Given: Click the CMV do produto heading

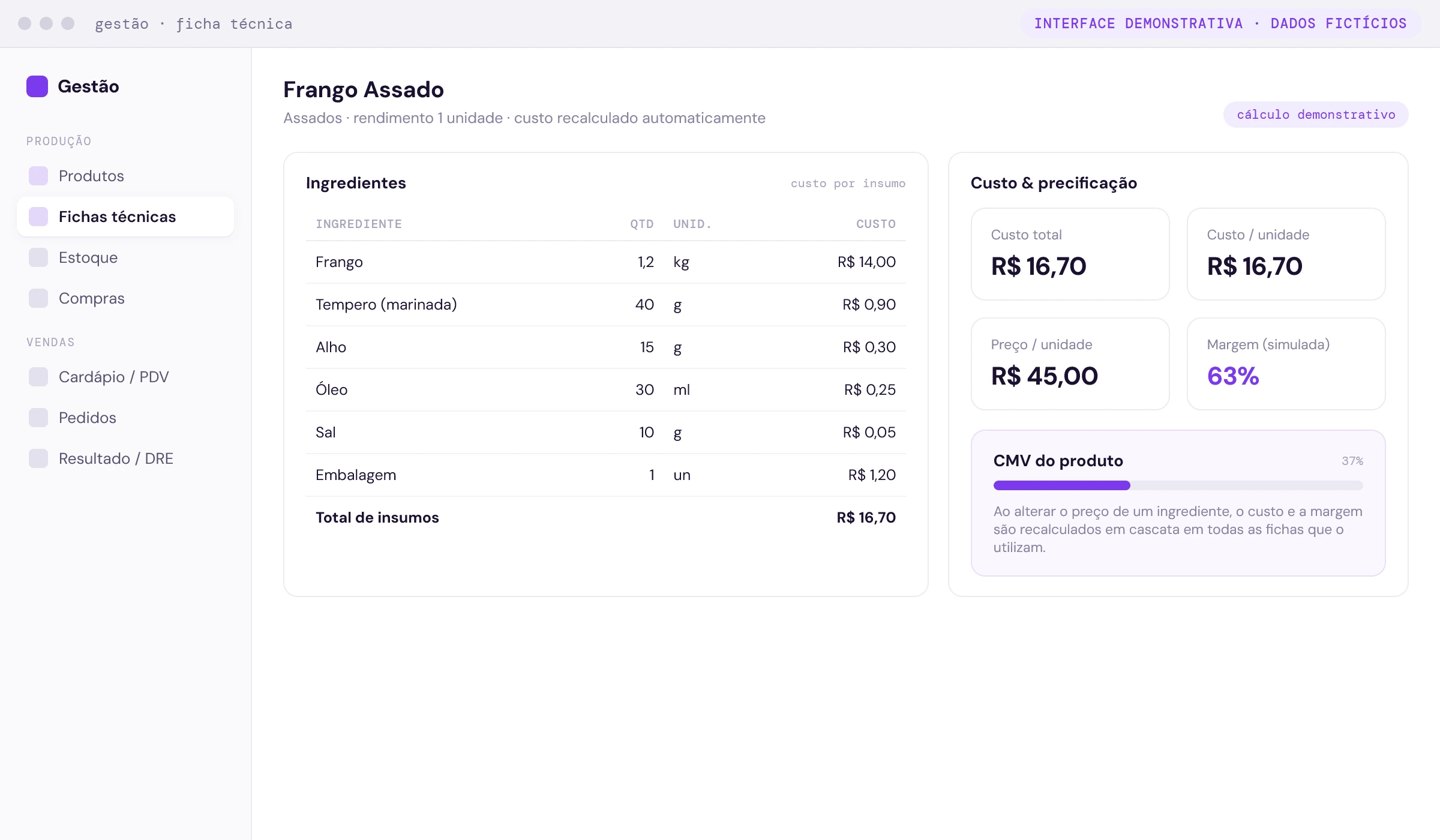Looking at the screenshot, I should 1058,461.
